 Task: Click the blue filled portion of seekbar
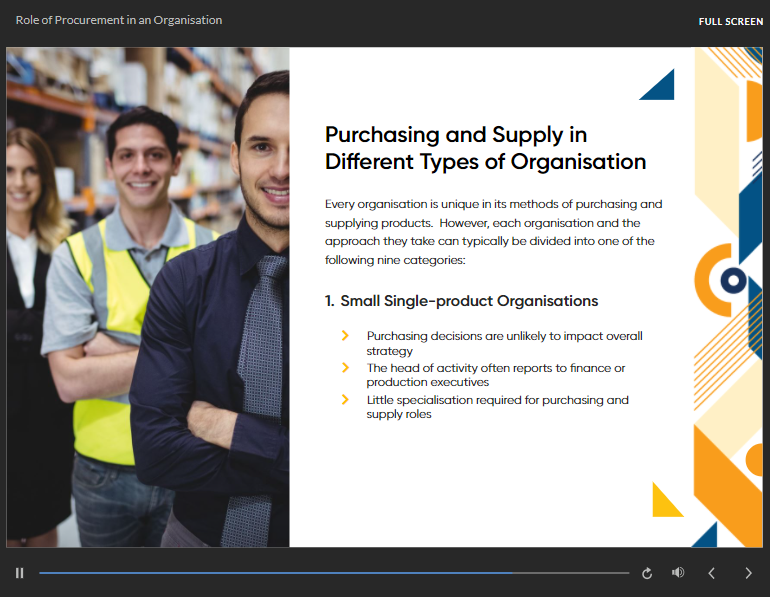270,573
